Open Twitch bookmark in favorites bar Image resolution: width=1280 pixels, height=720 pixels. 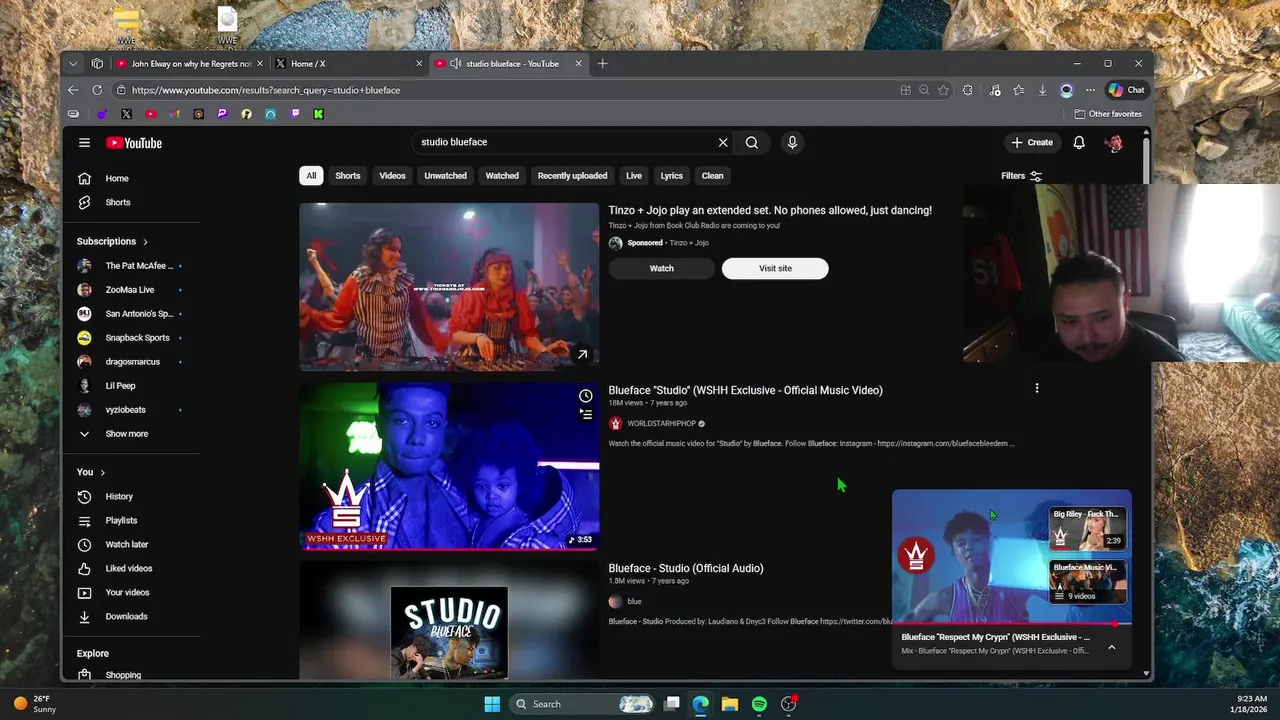pos(294,114)
